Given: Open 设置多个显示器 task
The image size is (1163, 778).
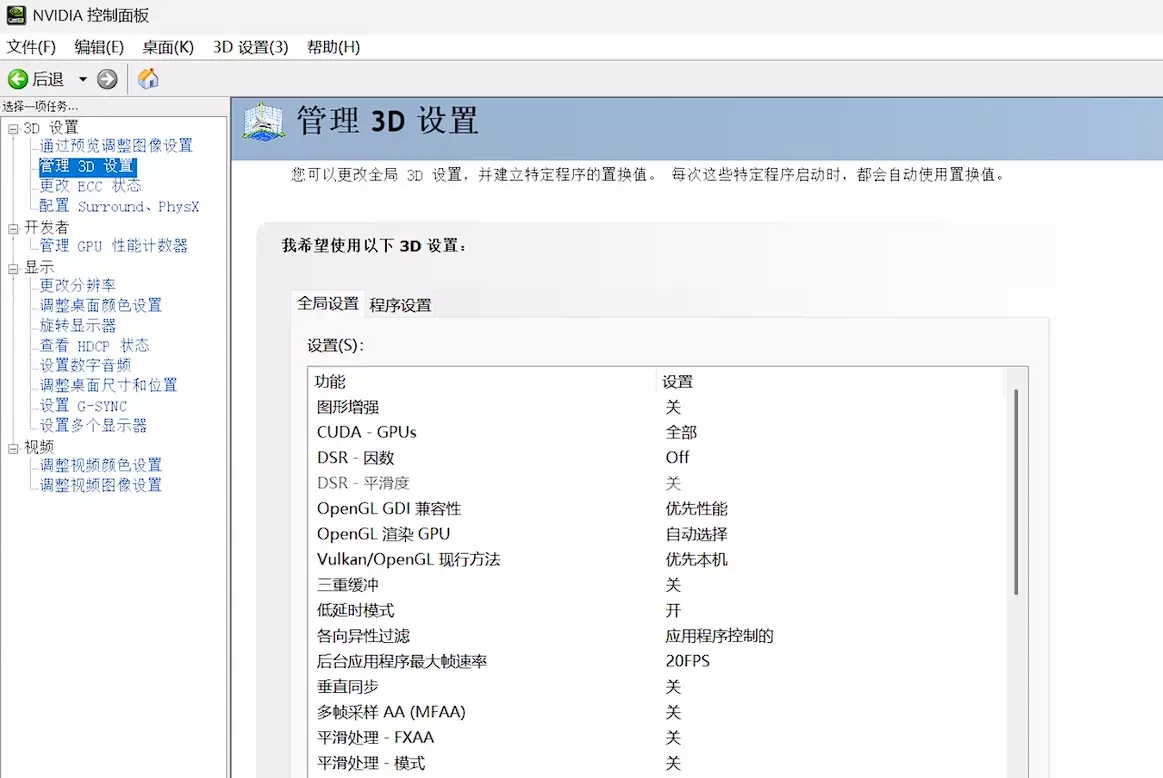Looking at the screenshot, I should pyautogui.click(x=93, y=425).
